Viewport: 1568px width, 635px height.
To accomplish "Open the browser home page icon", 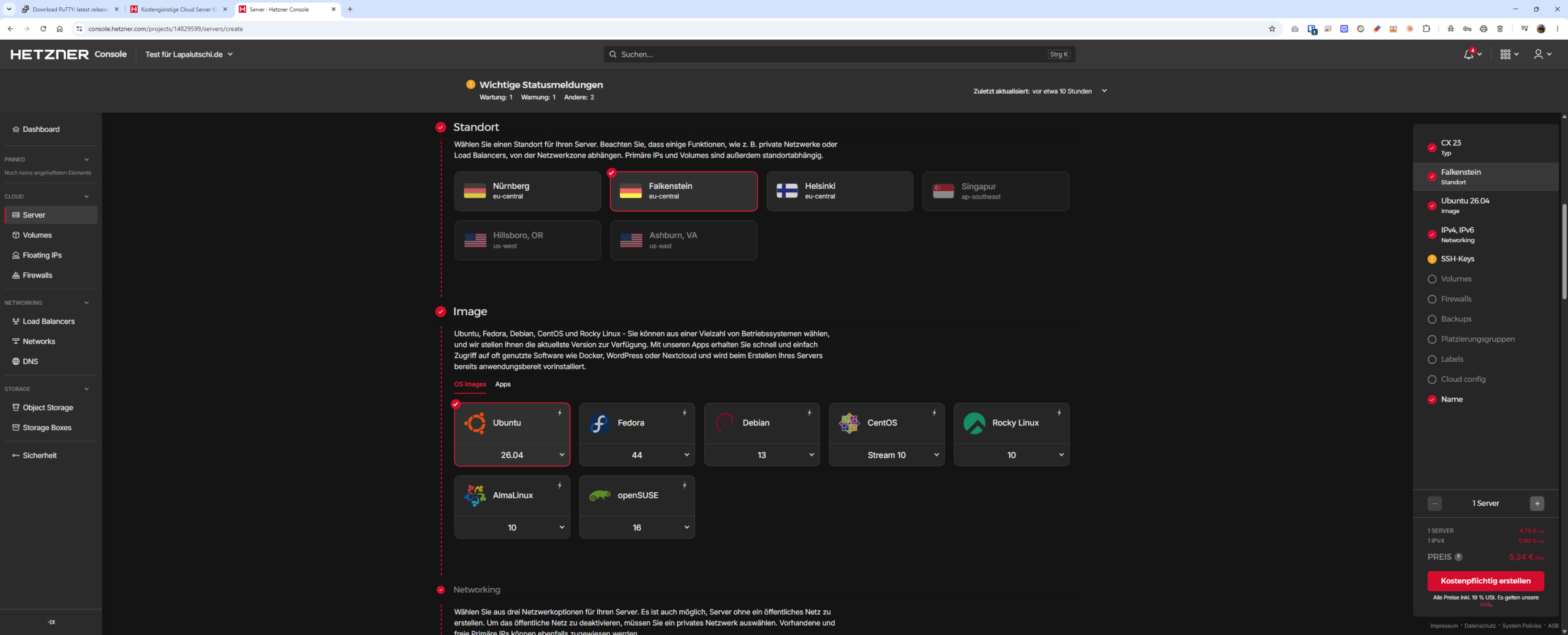I will (x=59, y=29).
